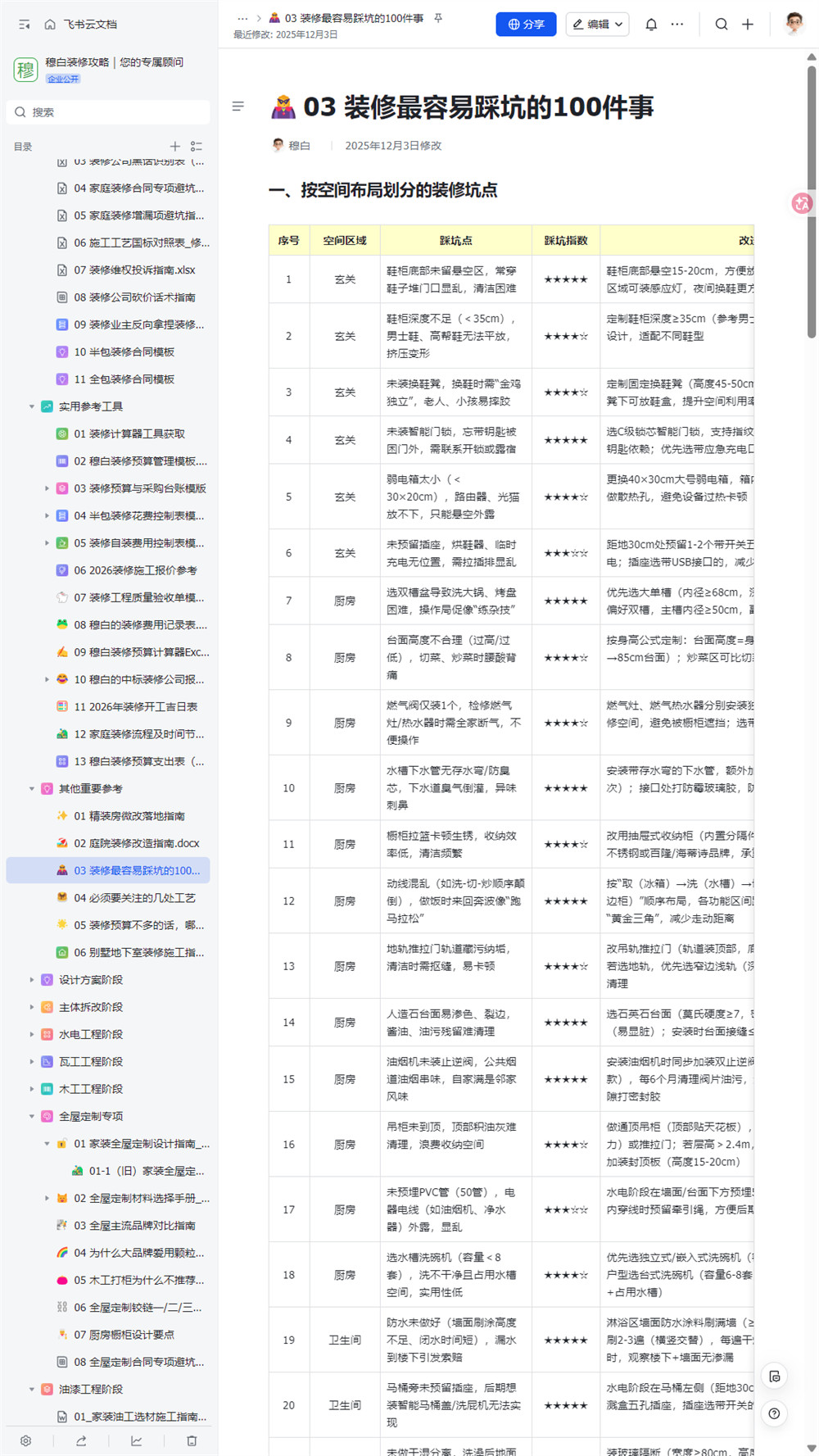The image size is (819, 1456).
Task: Open 01 精装房微改落地指南
Action: (x=129, y=816)
